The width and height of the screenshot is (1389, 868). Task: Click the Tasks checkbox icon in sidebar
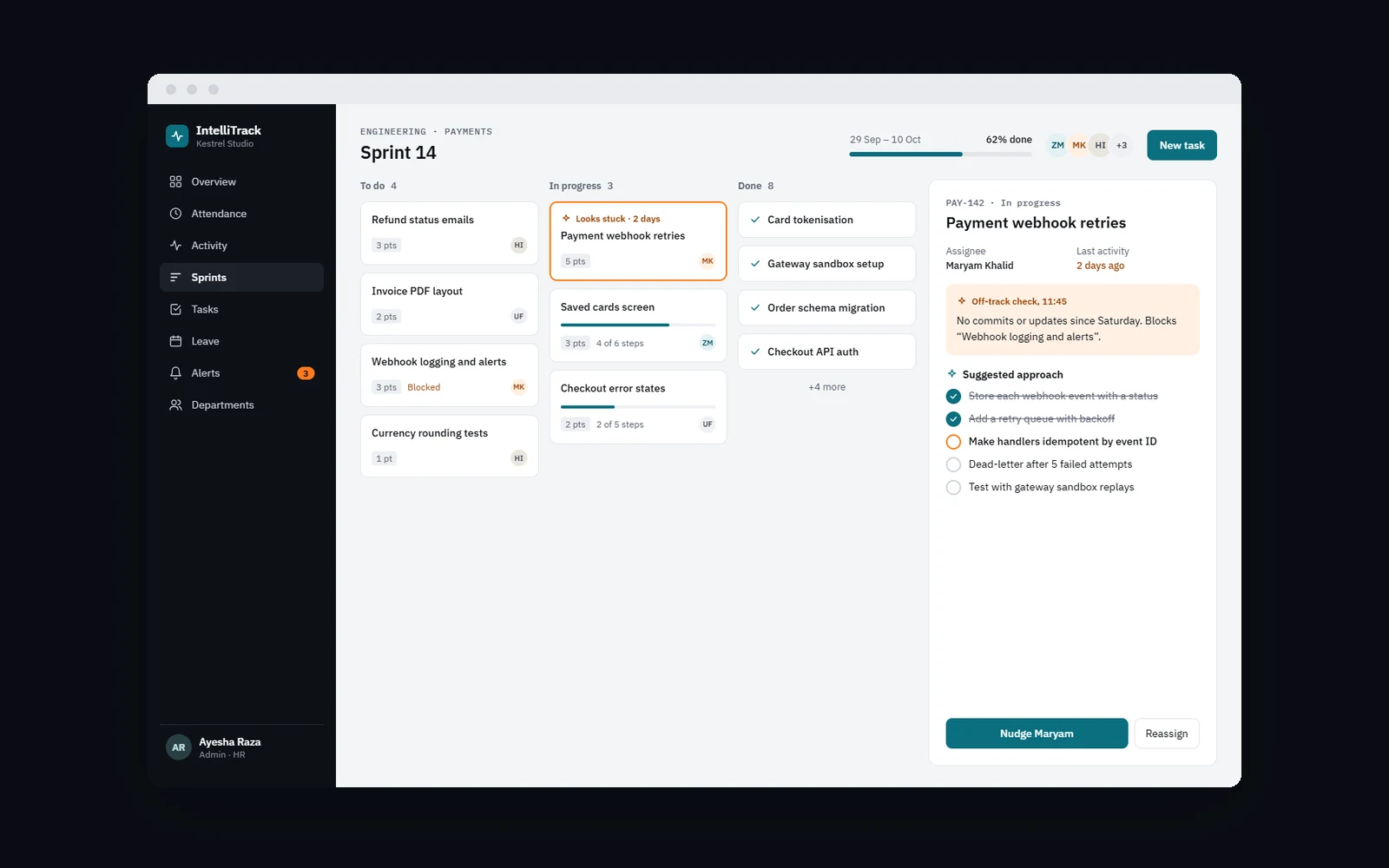point(175,309)
